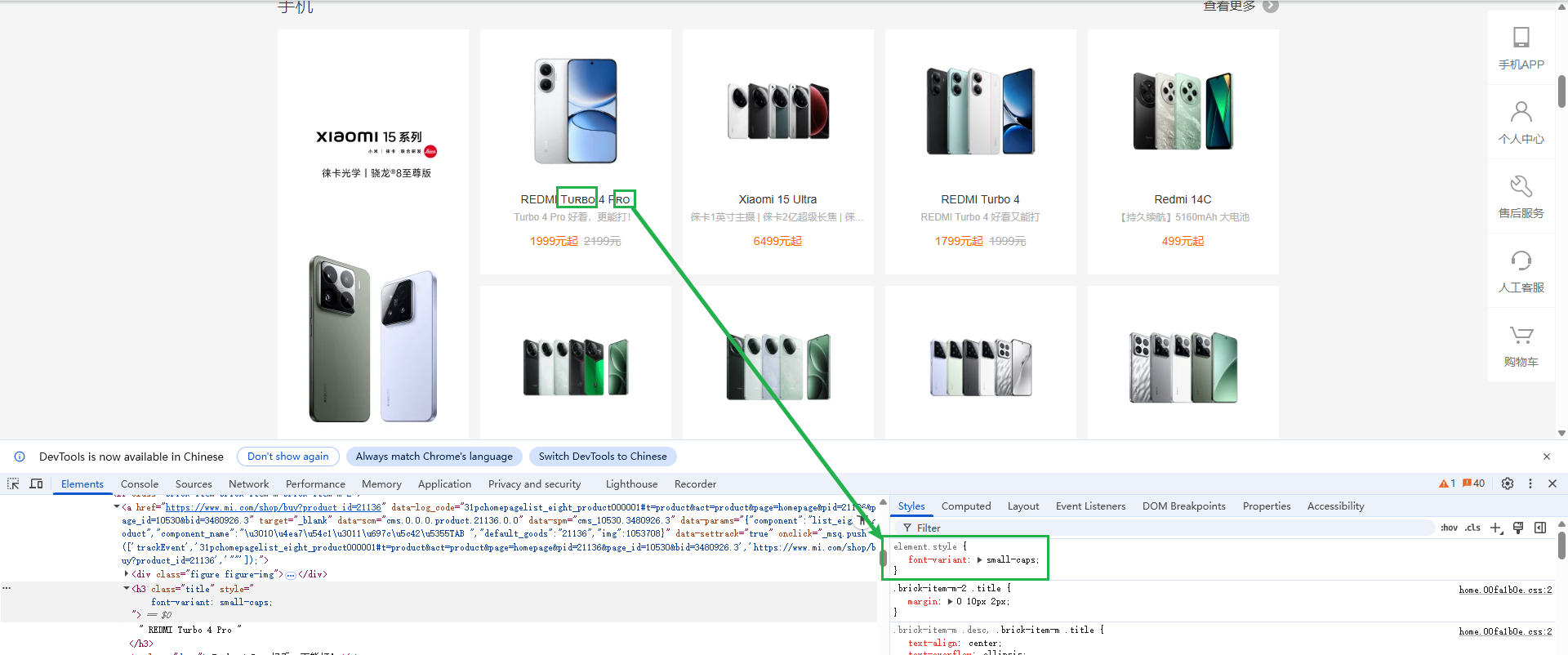Dismiss the DevTools language notification
1568x655 pixels.
(x=1547, y=457)
